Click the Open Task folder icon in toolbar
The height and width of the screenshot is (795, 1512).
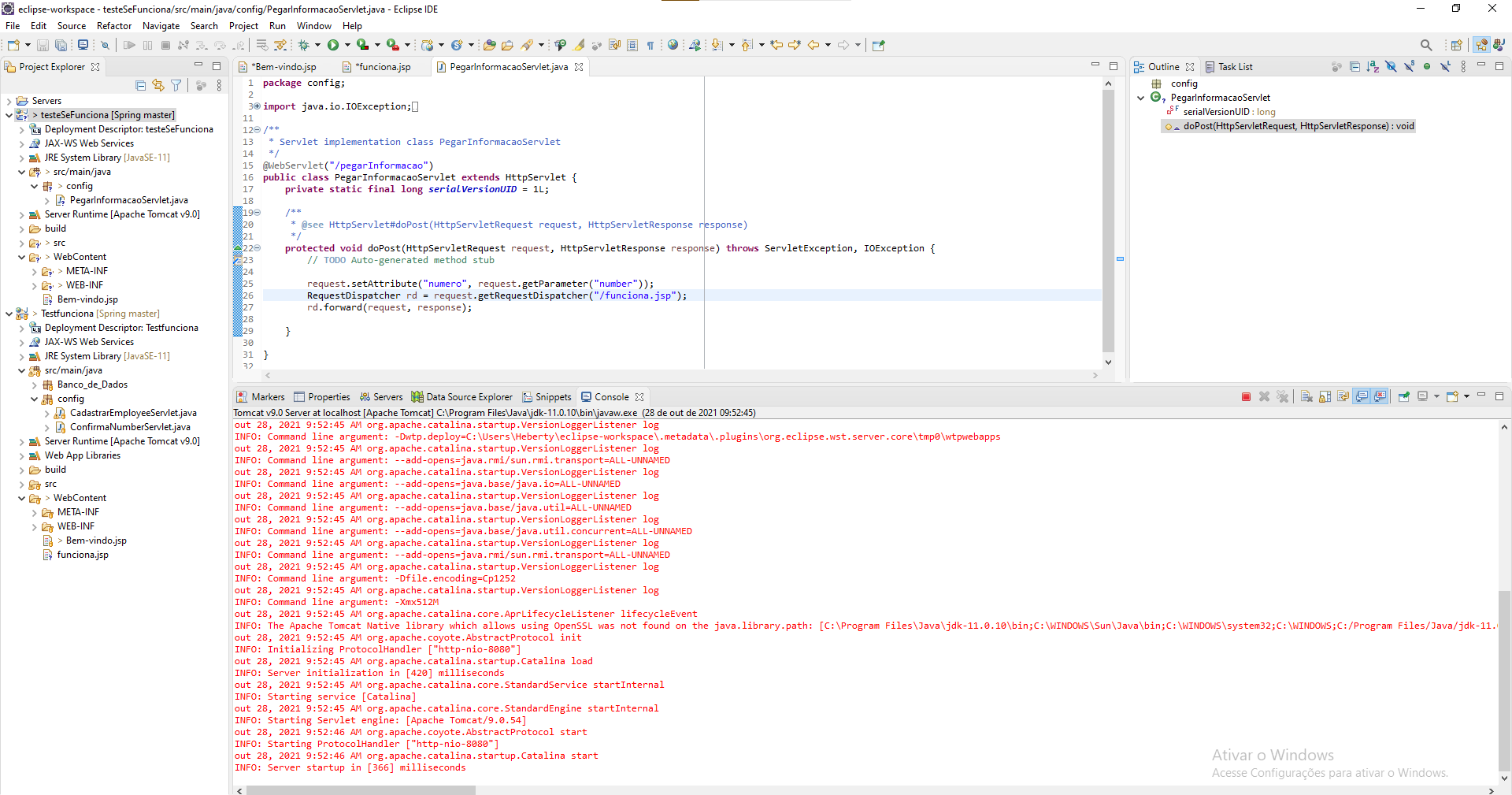coord(507,45)
